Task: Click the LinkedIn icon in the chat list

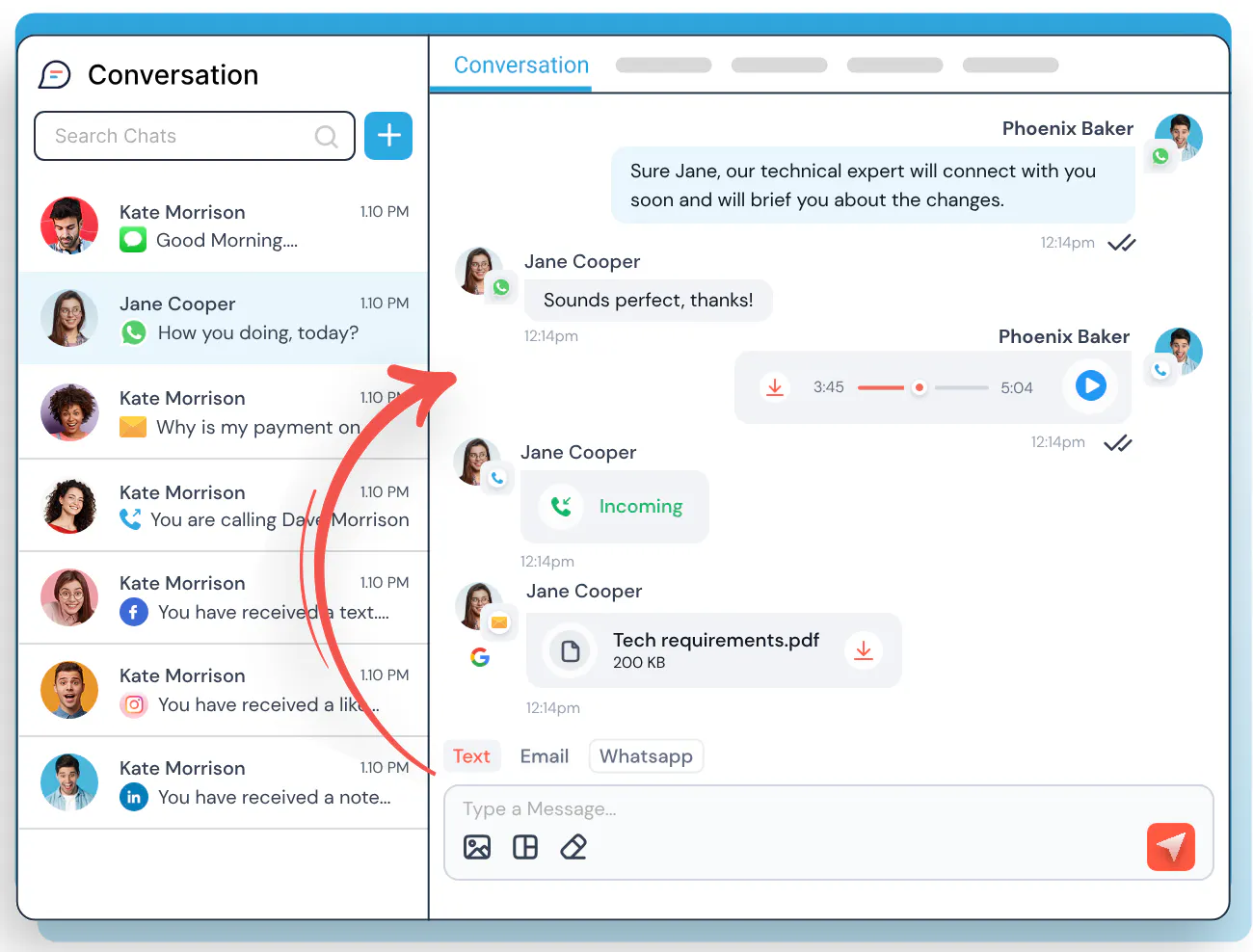Action: [x=134, y=797]
